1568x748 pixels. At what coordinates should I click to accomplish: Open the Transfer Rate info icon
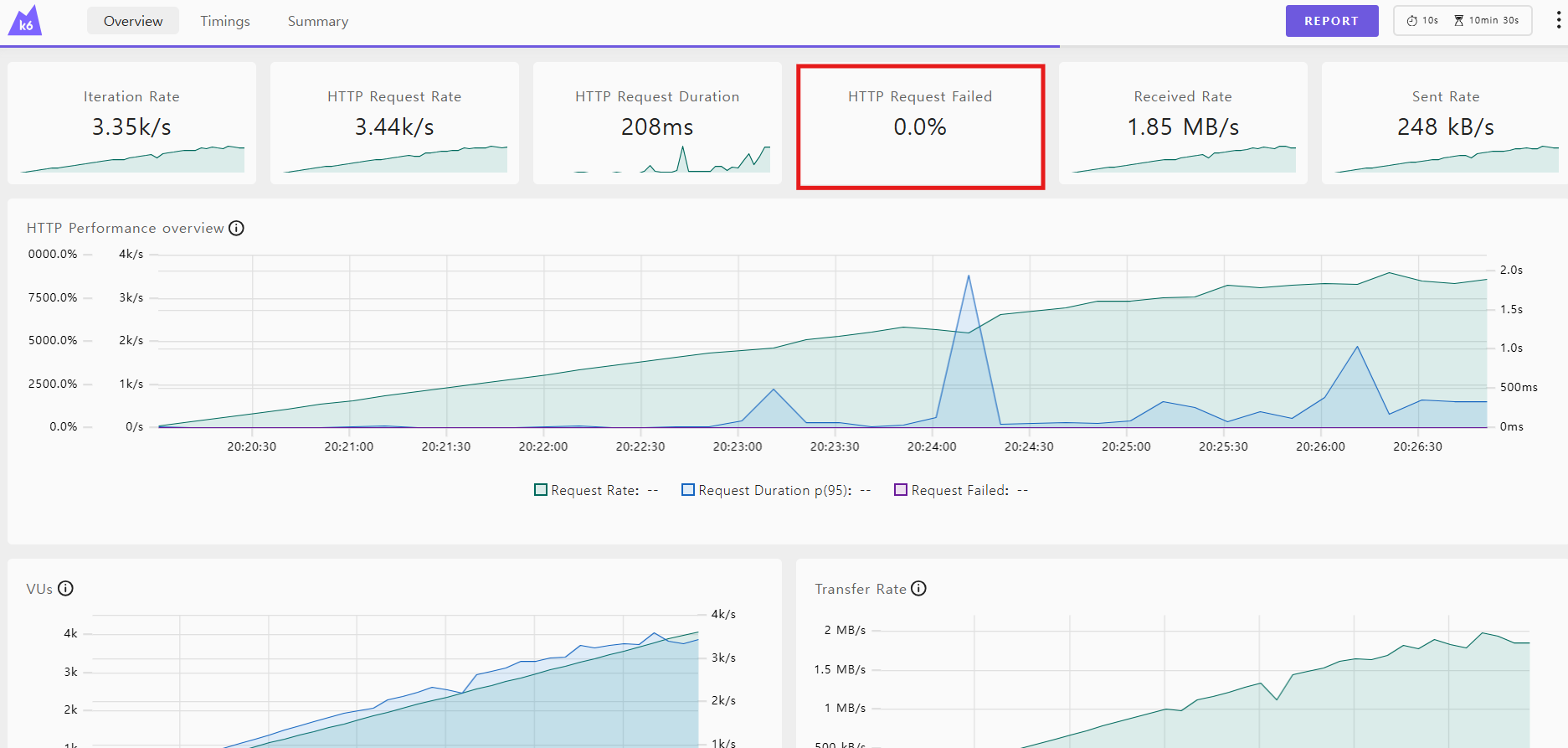[918, 588]
